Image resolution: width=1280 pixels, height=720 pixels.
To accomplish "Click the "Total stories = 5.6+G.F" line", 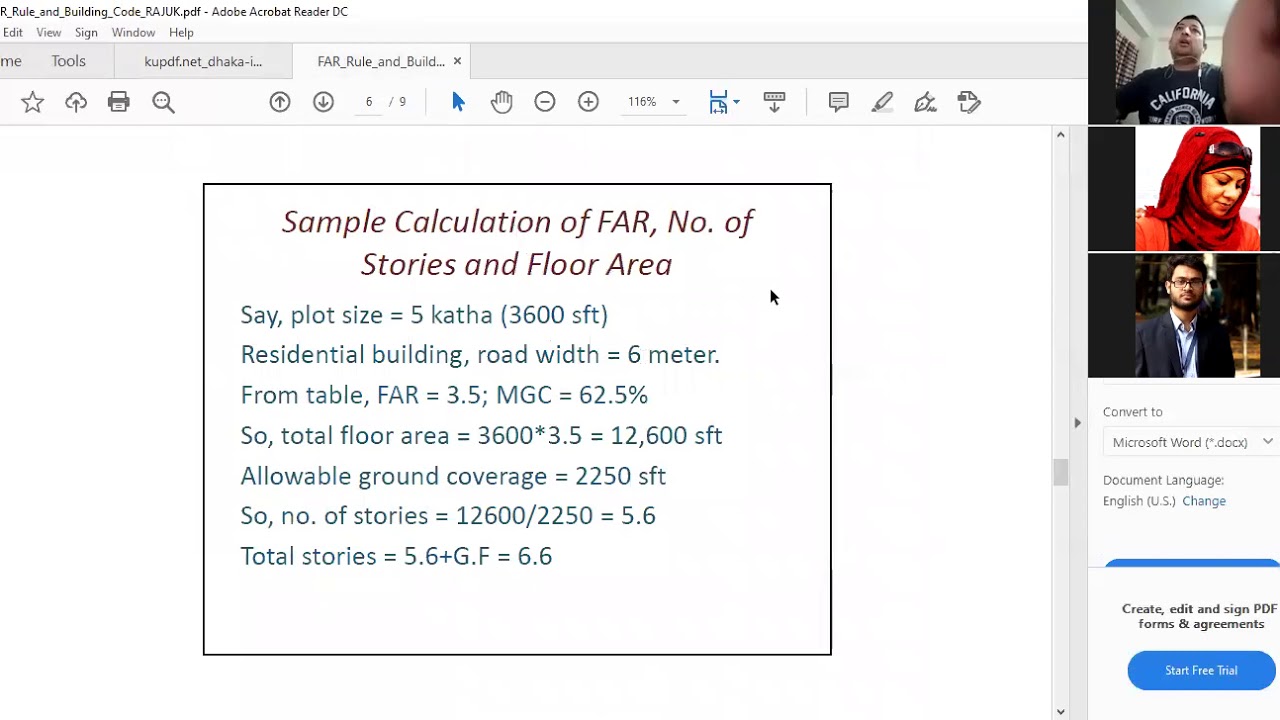I will (396, 556).
